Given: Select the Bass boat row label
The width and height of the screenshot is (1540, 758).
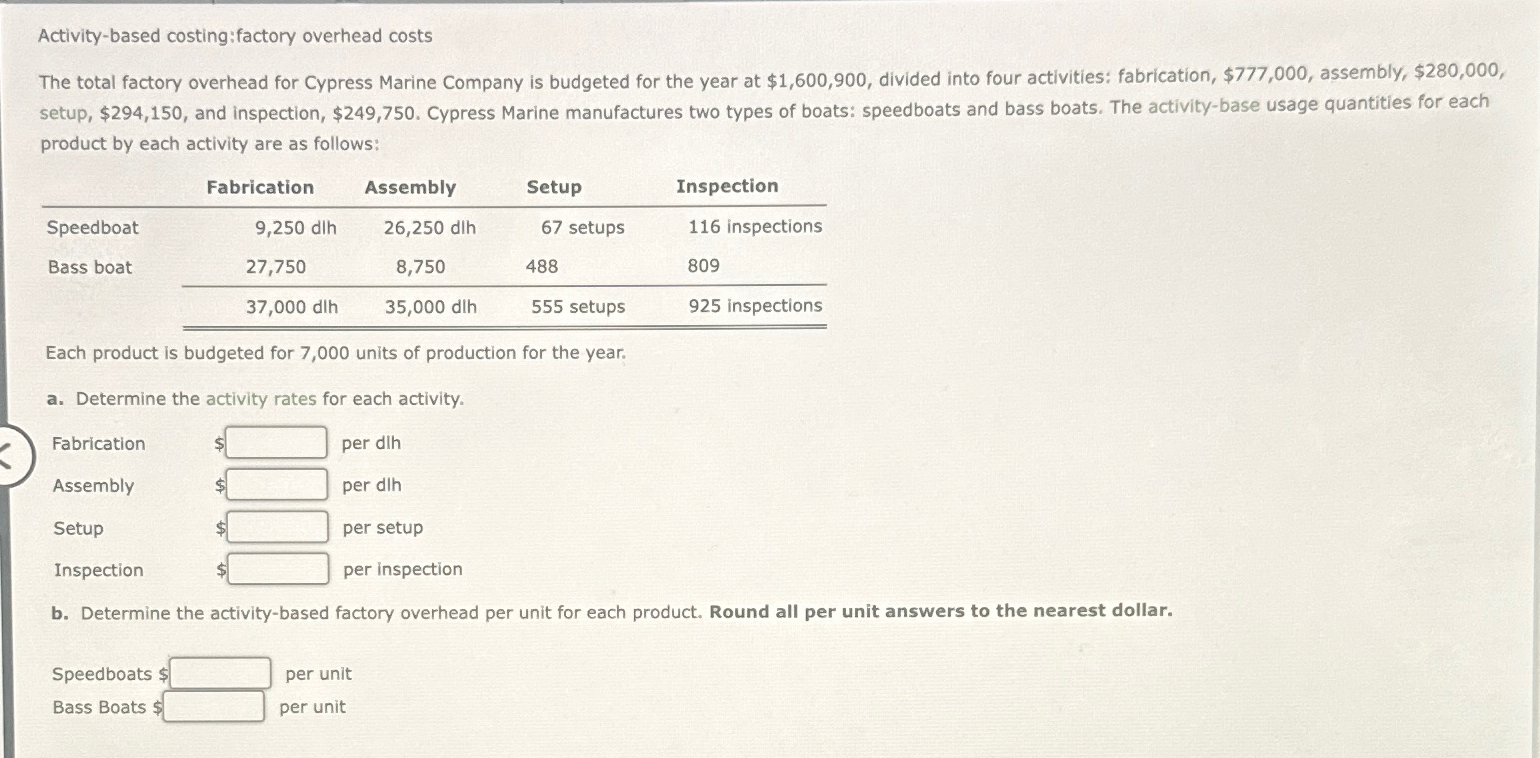Looking at the screenshot, I should pyautogui.click(x=89, y=267).
